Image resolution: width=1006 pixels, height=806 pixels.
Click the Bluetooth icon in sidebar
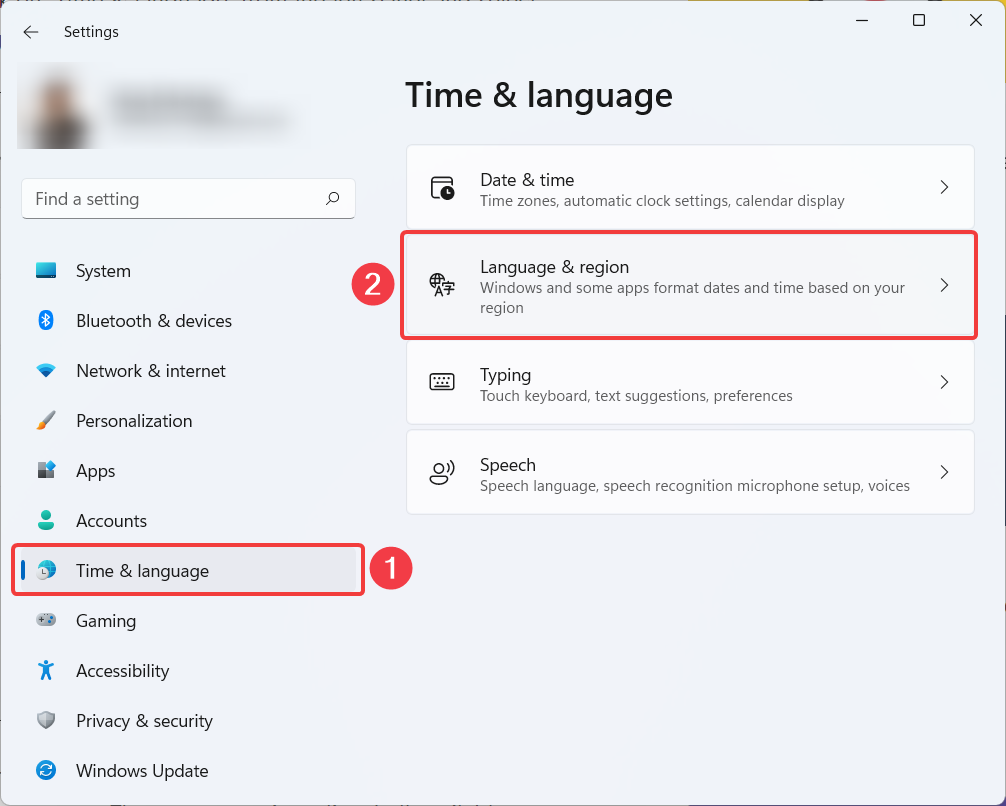point(46,320)
